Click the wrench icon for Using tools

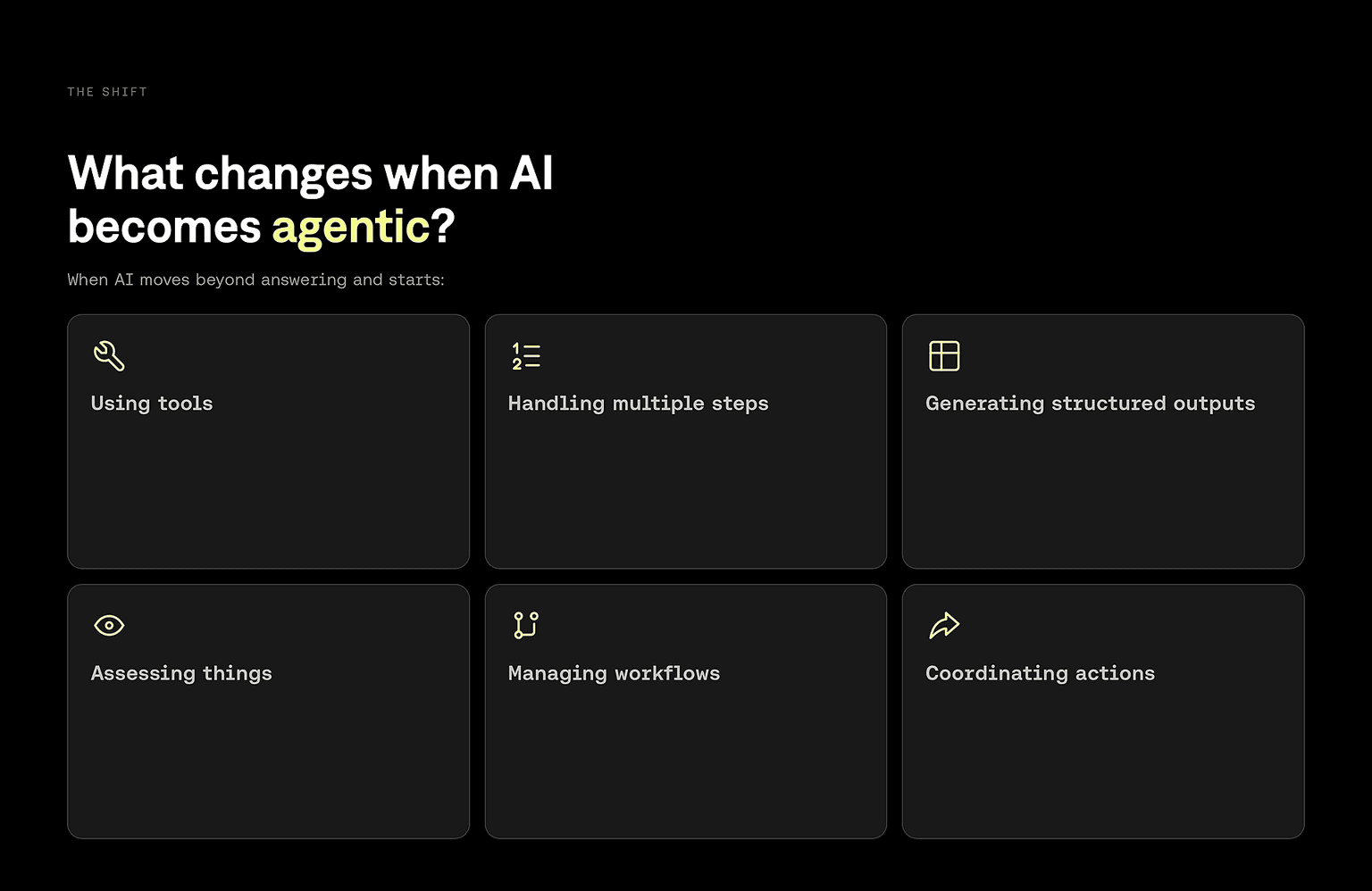(x=109, y=356)
